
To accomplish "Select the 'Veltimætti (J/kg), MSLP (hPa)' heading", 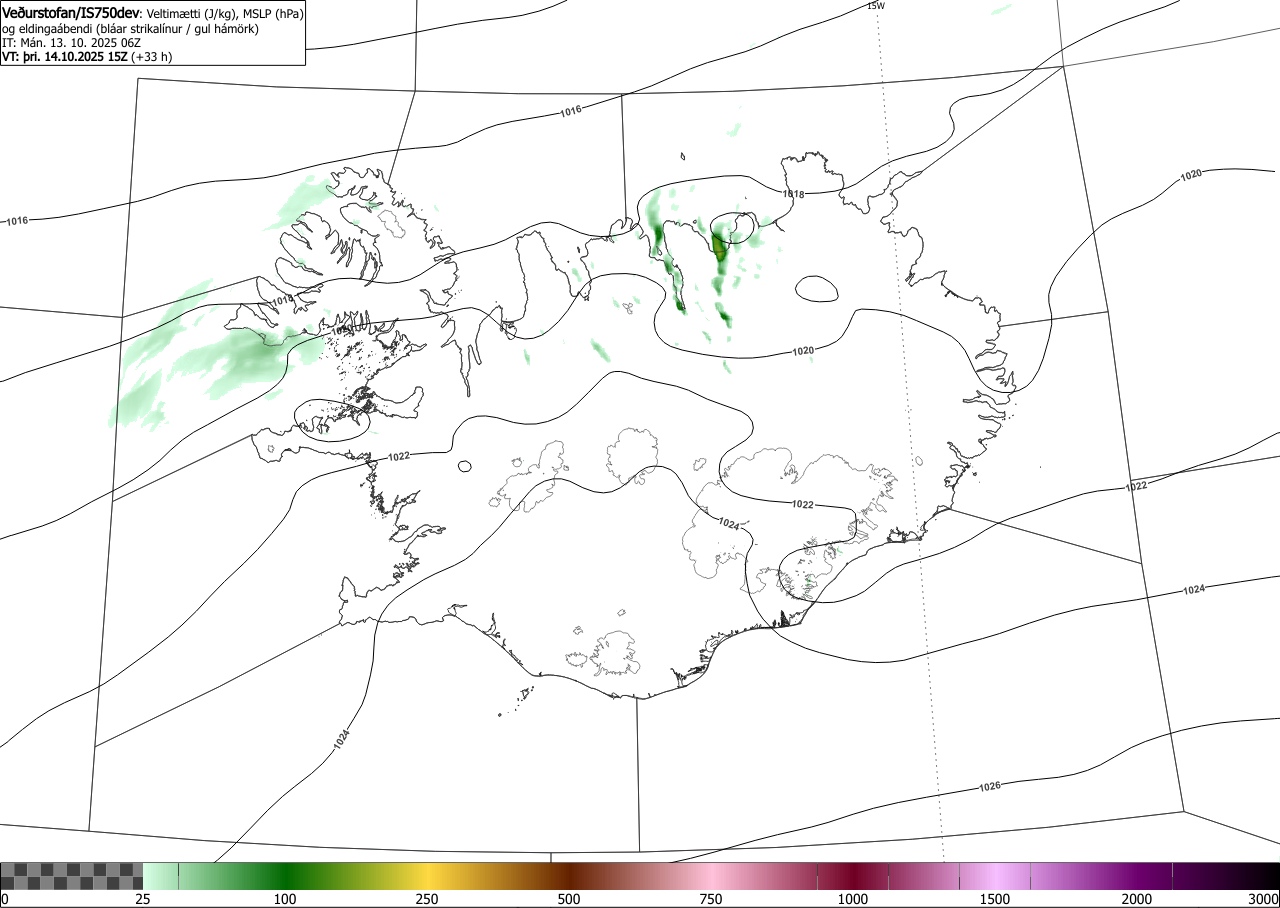I will coord(225,14).
